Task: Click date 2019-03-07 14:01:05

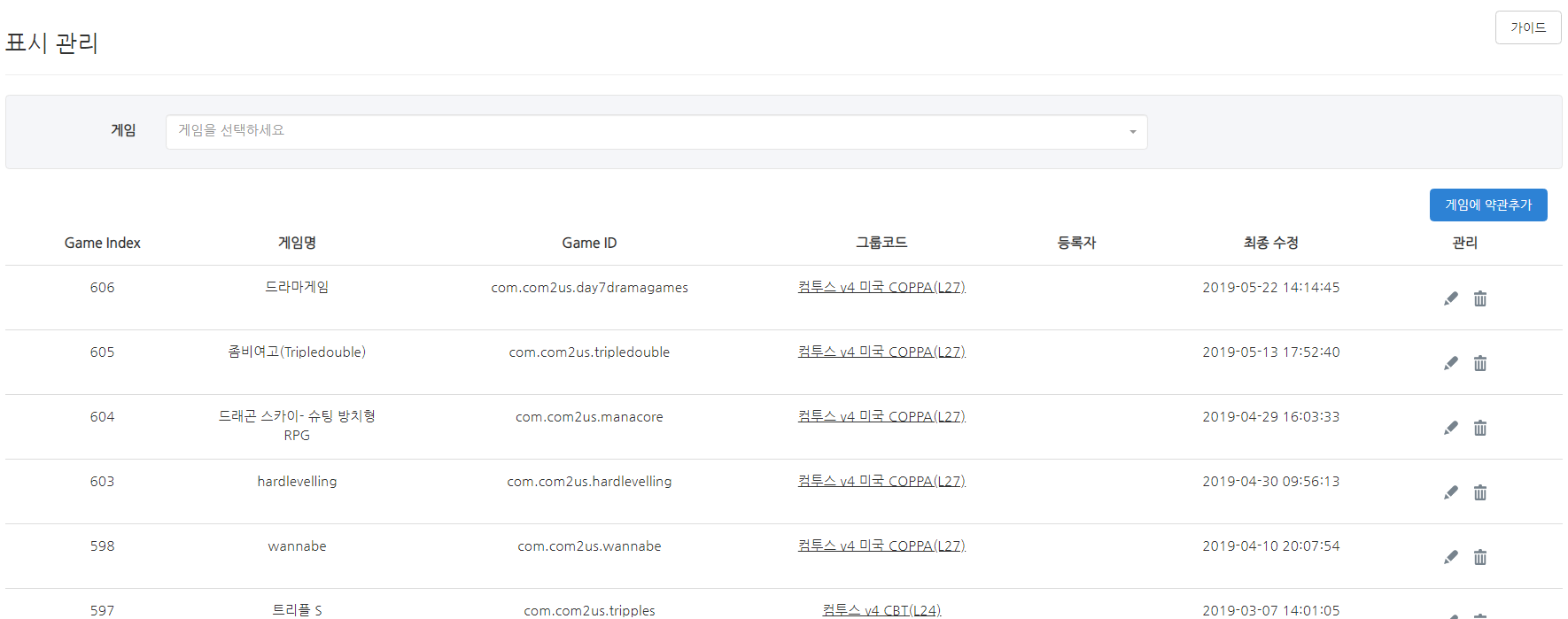Action: coord(1271,610)
